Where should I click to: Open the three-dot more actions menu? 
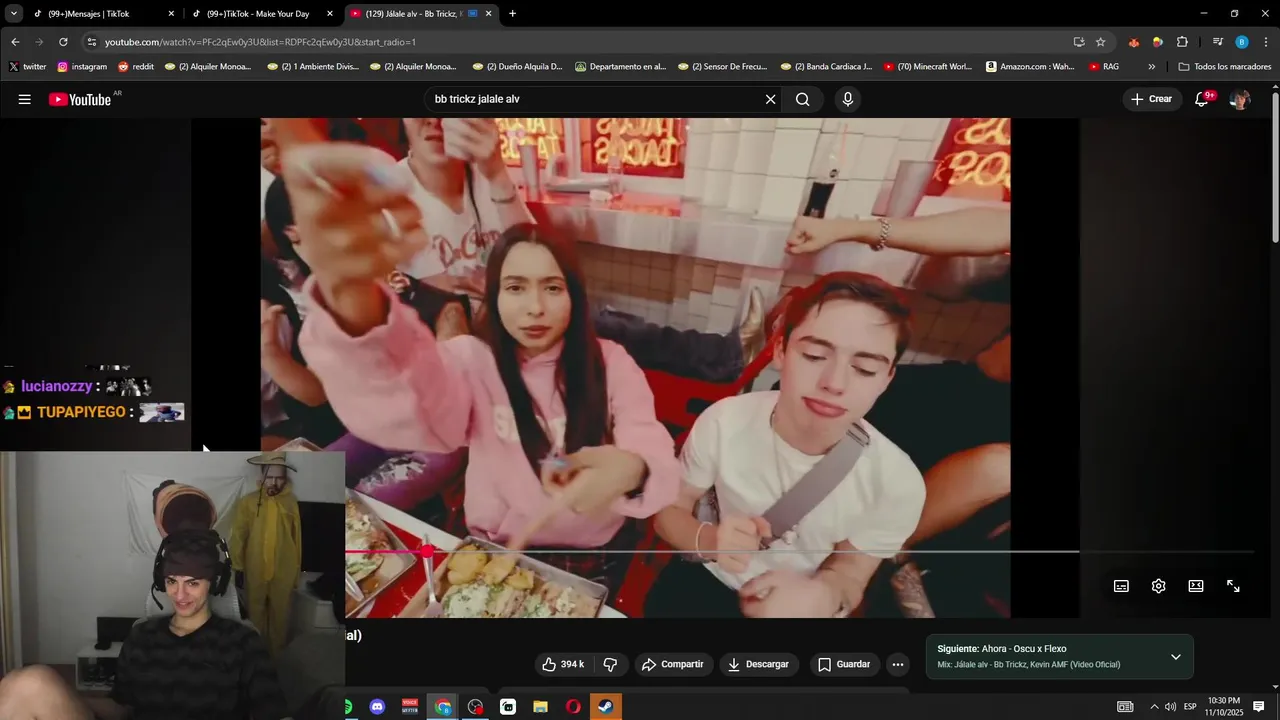coord(898,664)
